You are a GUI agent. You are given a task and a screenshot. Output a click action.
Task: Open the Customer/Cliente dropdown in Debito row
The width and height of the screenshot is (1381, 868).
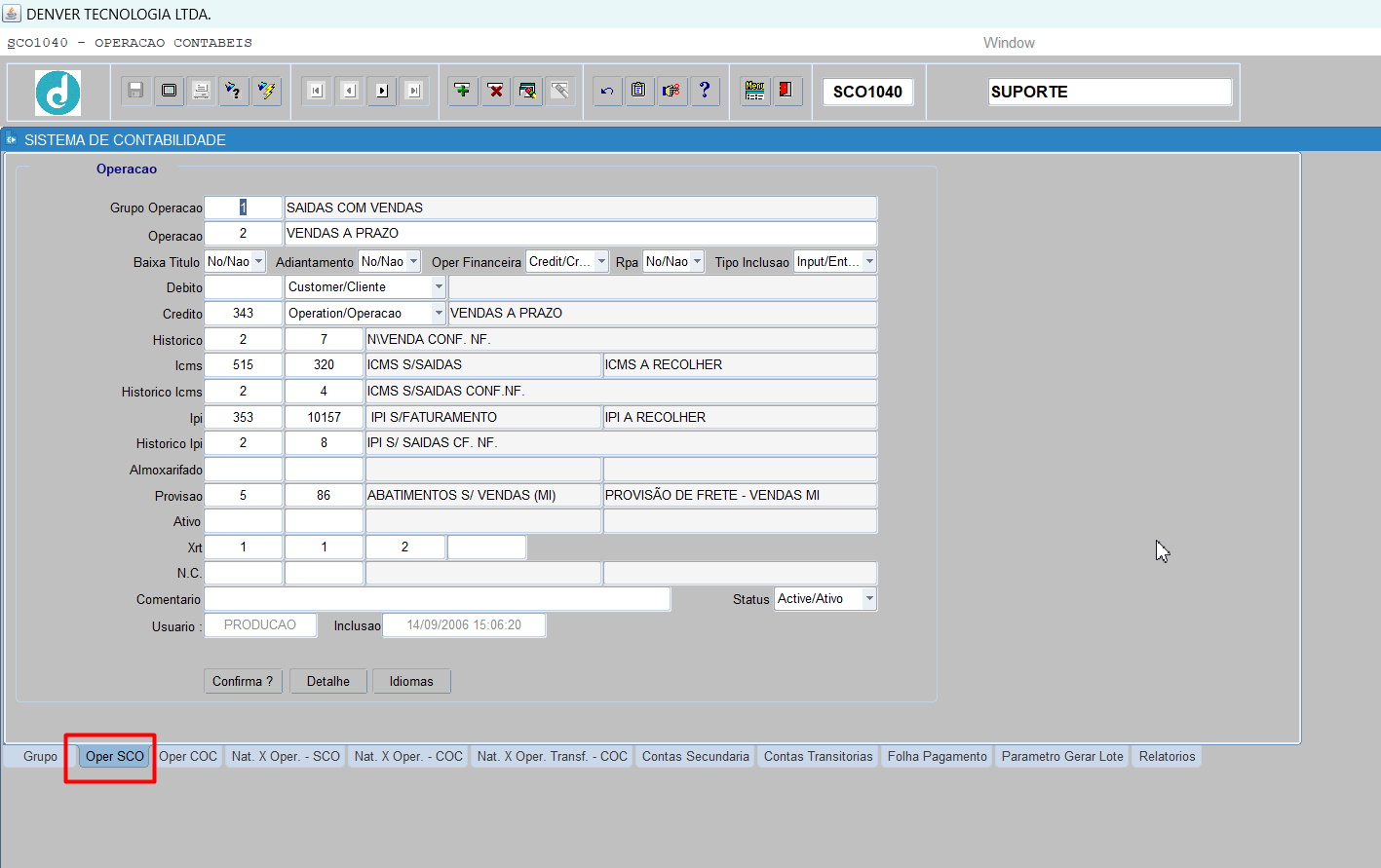[x=439, y=286]
